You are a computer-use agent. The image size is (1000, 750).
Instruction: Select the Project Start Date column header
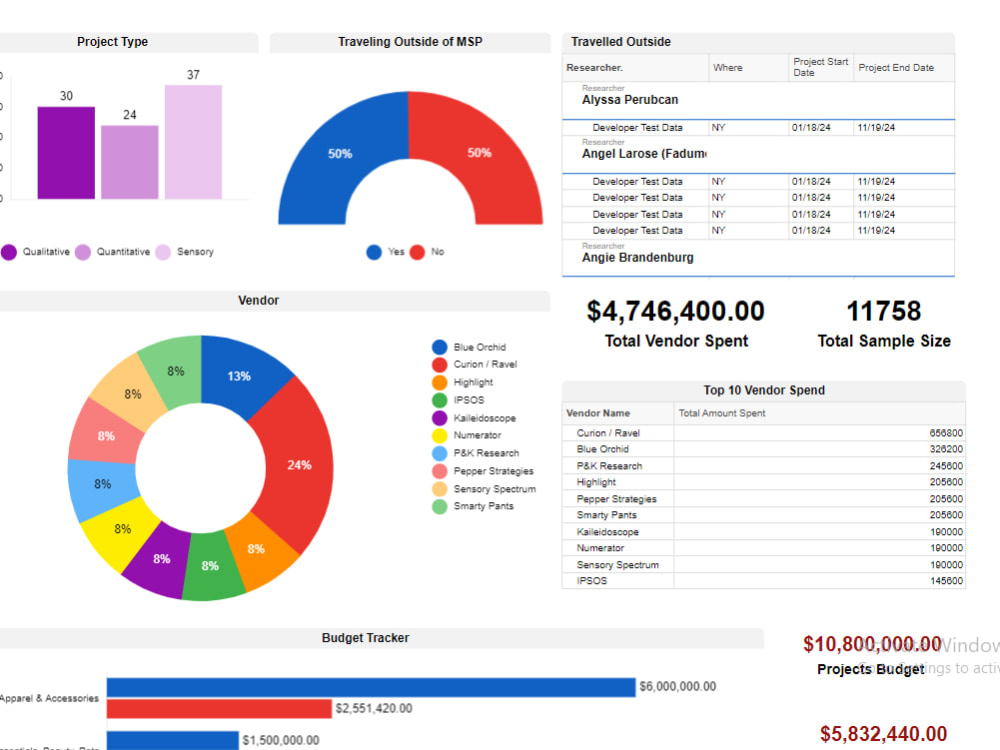[818, 67]
